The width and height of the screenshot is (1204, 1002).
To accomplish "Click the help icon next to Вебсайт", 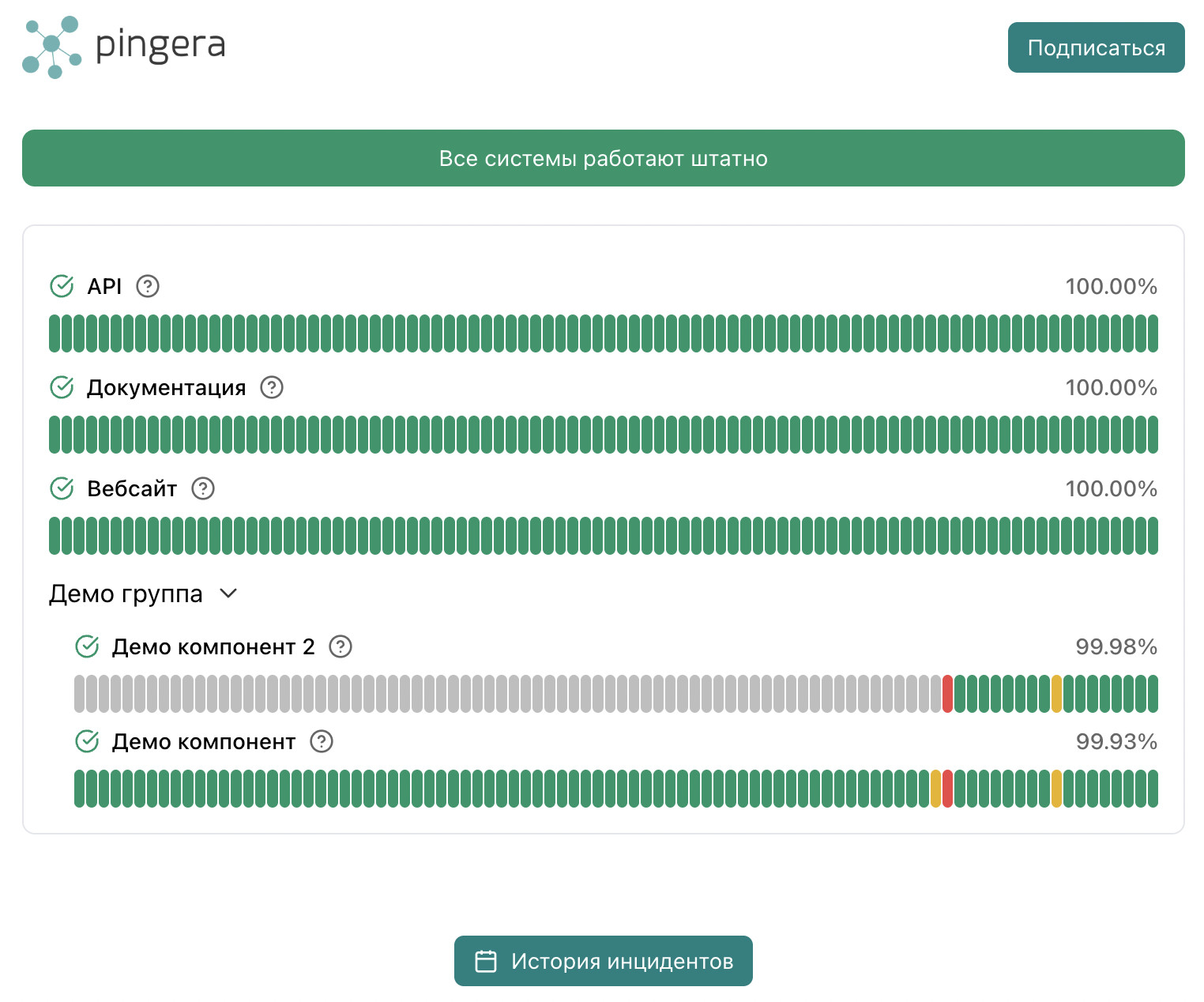I will point(203,488).
